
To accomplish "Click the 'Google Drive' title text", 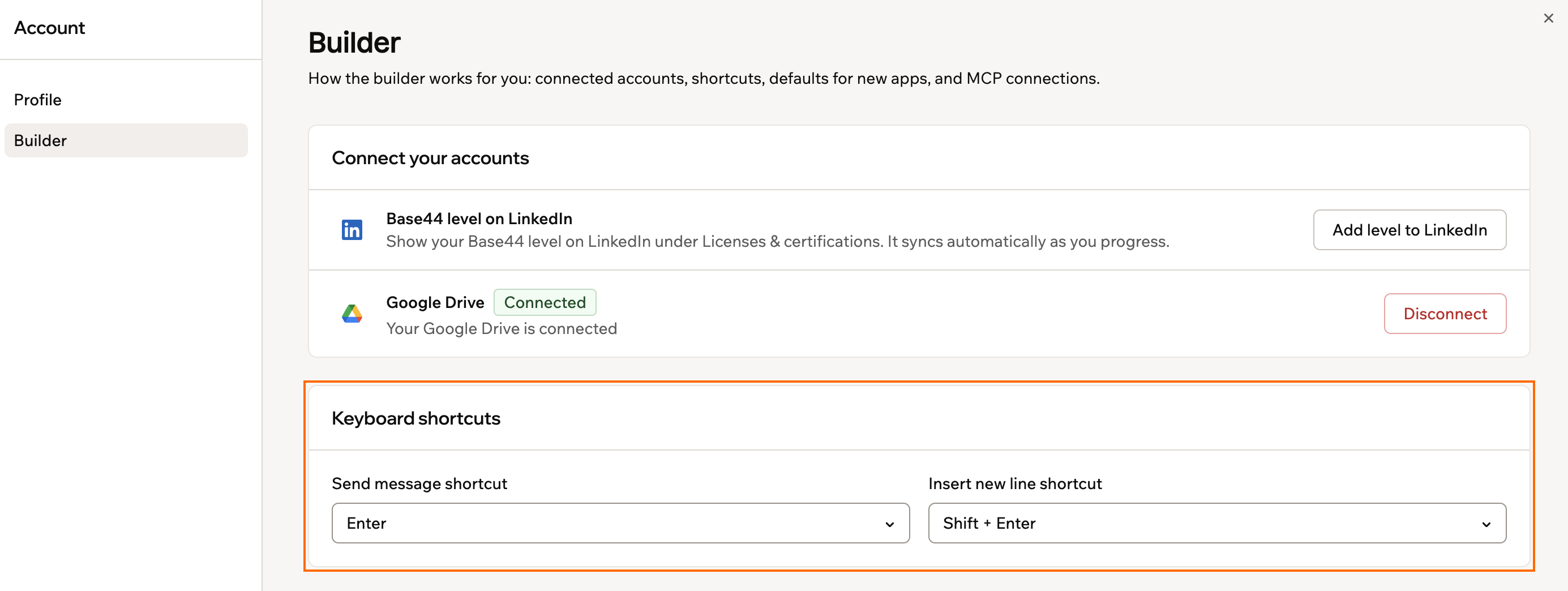I will coord(435,302).
